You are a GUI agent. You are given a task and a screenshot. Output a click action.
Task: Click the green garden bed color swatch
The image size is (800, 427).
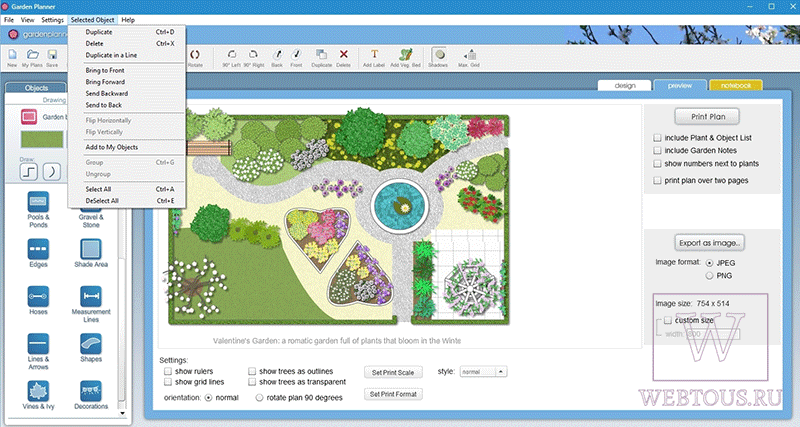coord(42,139)
